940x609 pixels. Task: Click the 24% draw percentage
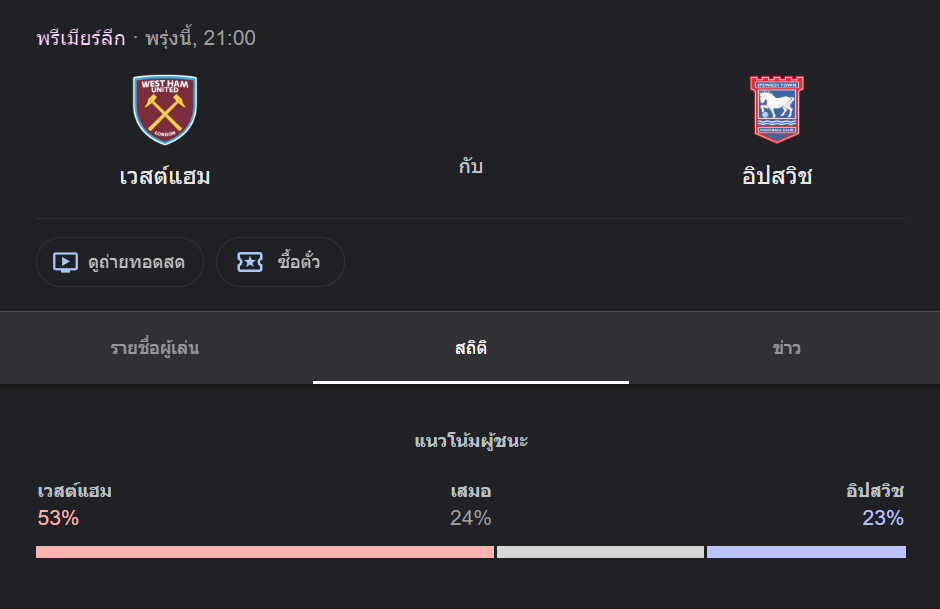[x=471, y=518]
